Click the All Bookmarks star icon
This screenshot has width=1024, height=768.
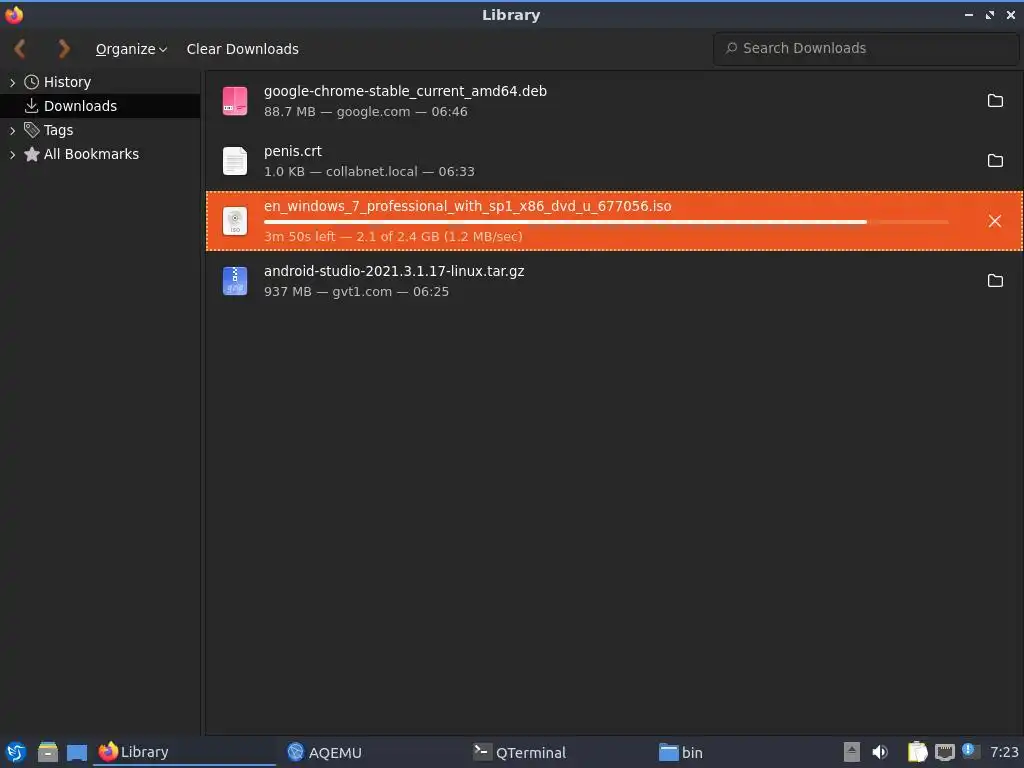[31, 154]
